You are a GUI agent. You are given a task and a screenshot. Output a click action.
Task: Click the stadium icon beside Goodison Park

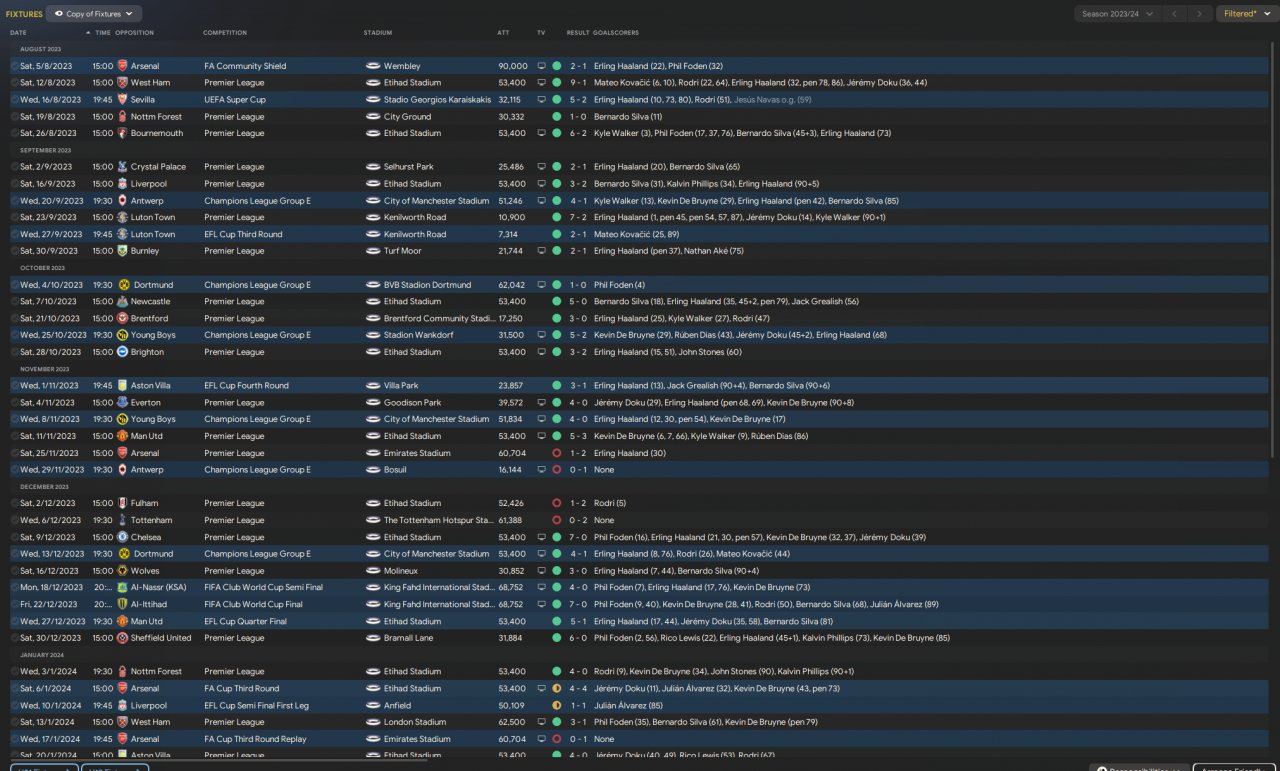pos(373,402)
